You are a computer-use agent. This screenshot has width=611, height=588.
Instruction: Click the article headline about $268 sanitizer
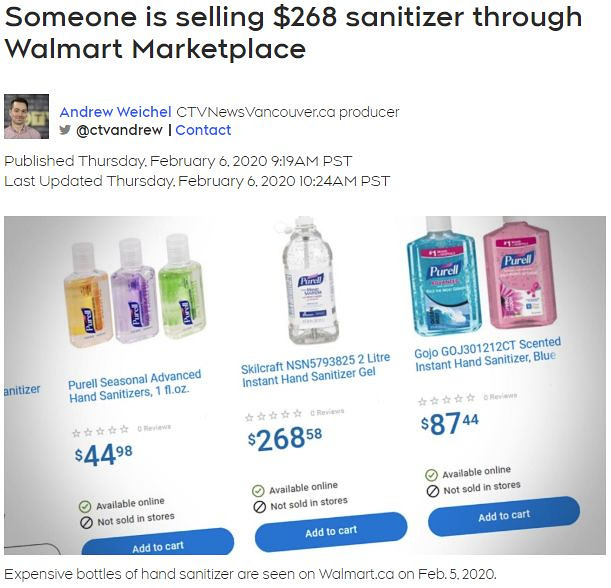[292, 31]
